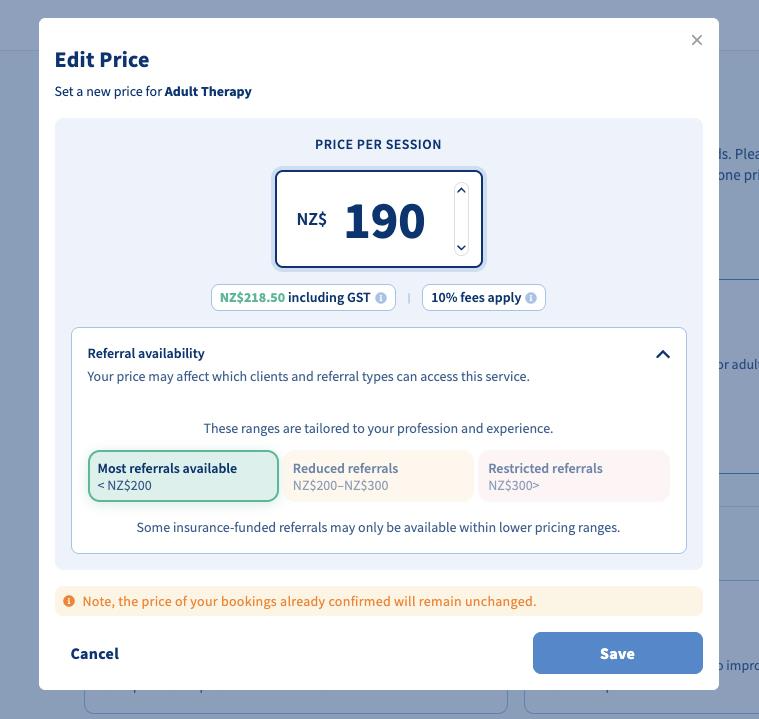Image resolution: width=759 pixels, height=719 pixels.
Task: Click the NZ$218.50 including GST badge
Action: (x=304, y=297)
